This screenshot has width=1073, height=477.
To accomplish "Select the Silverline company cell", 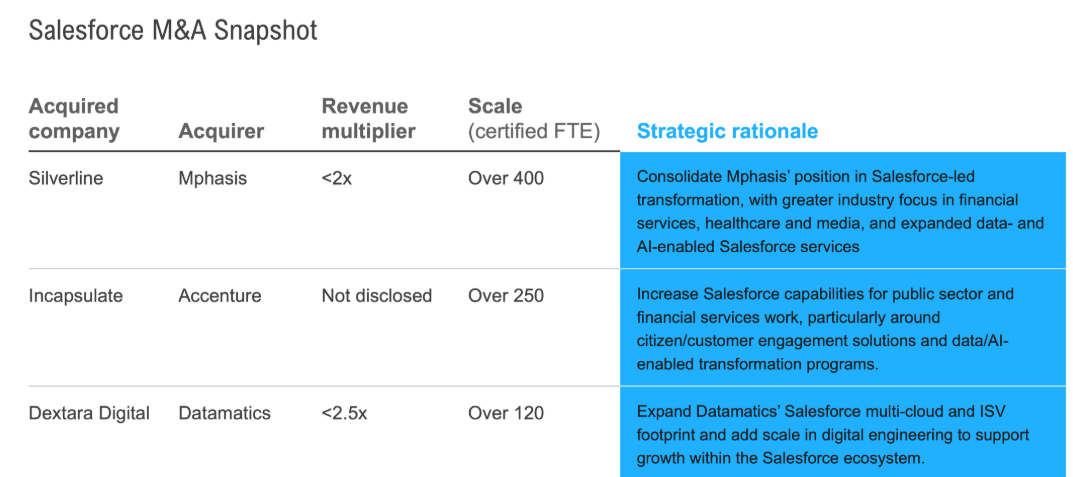I will [66, 179].
